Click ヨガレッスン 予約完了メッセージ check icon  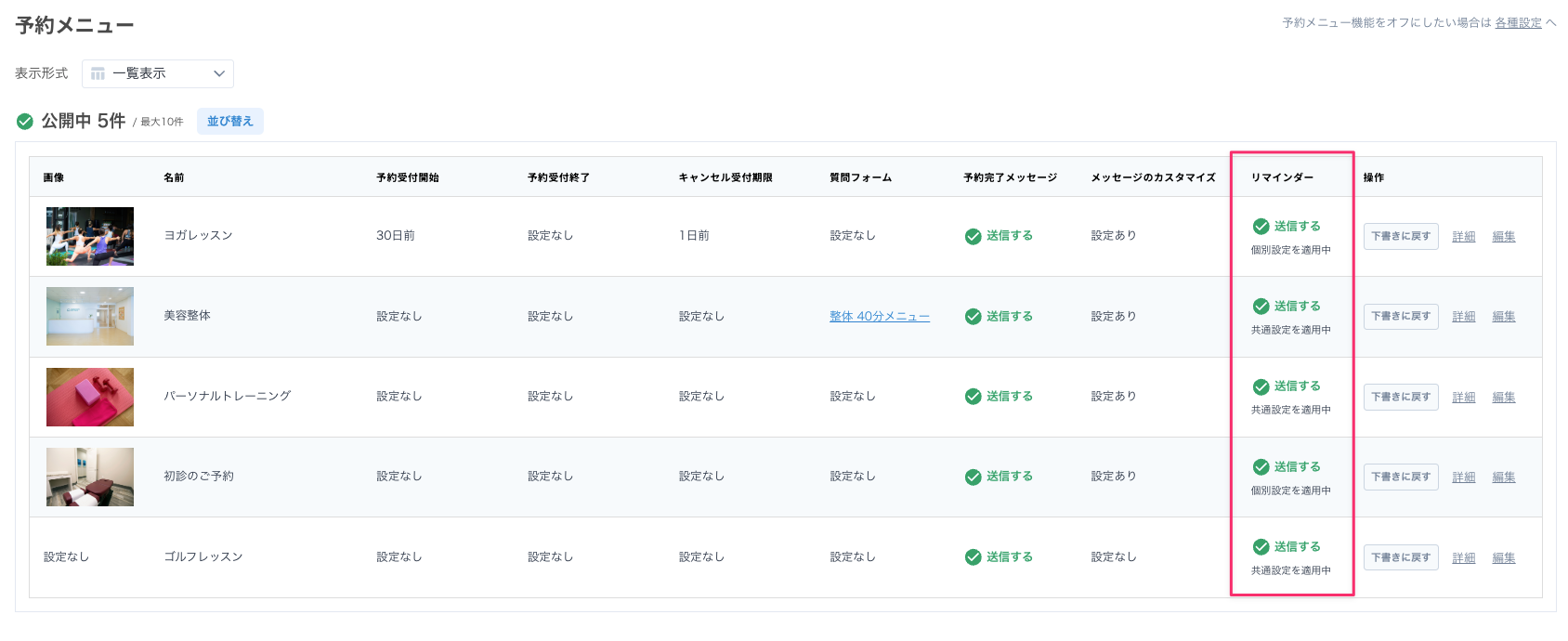coord(973,237)
